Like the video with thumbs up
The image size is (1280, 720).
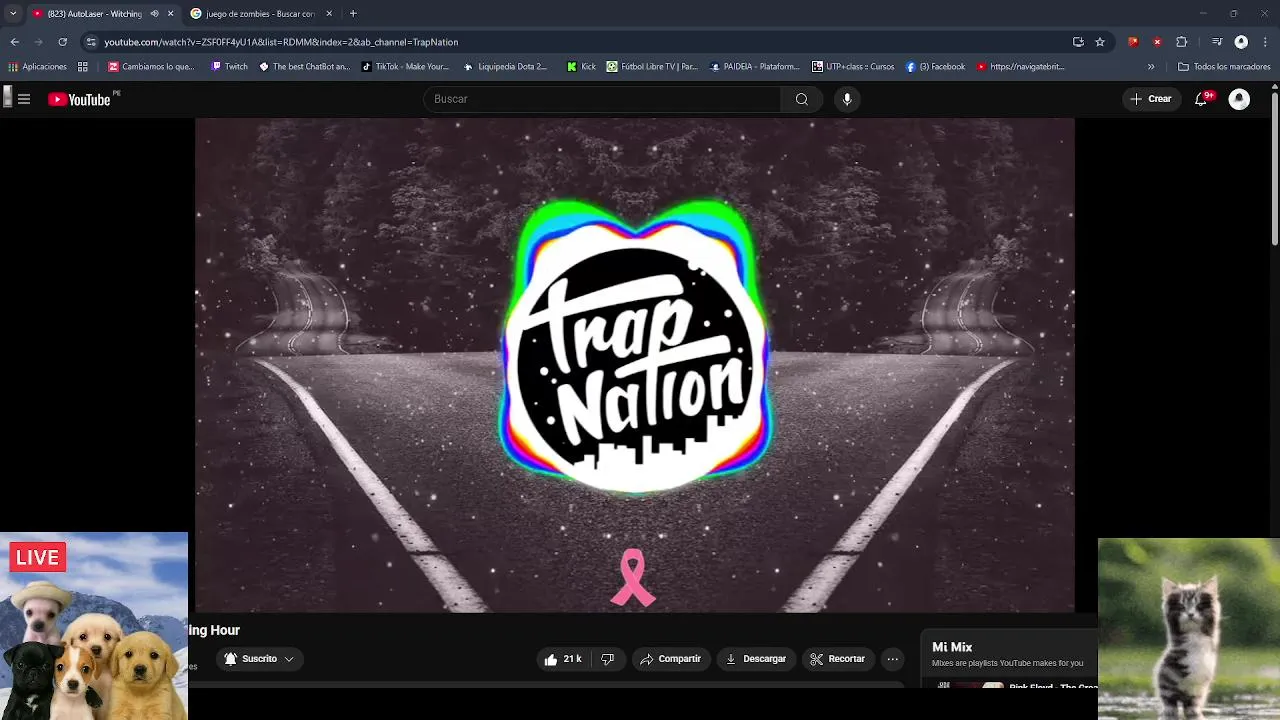(x=564, y=659)
